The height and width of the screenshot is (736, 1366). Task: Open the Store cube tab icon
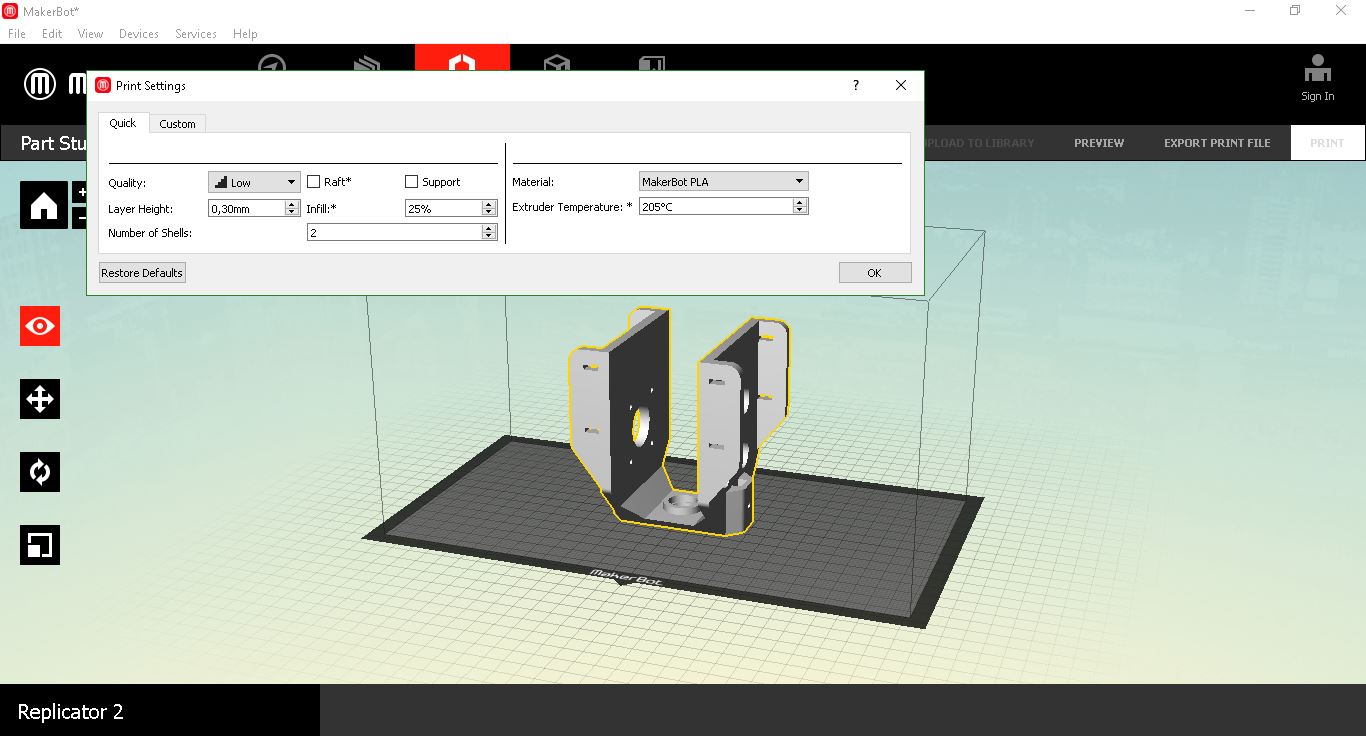click(557, 63)
